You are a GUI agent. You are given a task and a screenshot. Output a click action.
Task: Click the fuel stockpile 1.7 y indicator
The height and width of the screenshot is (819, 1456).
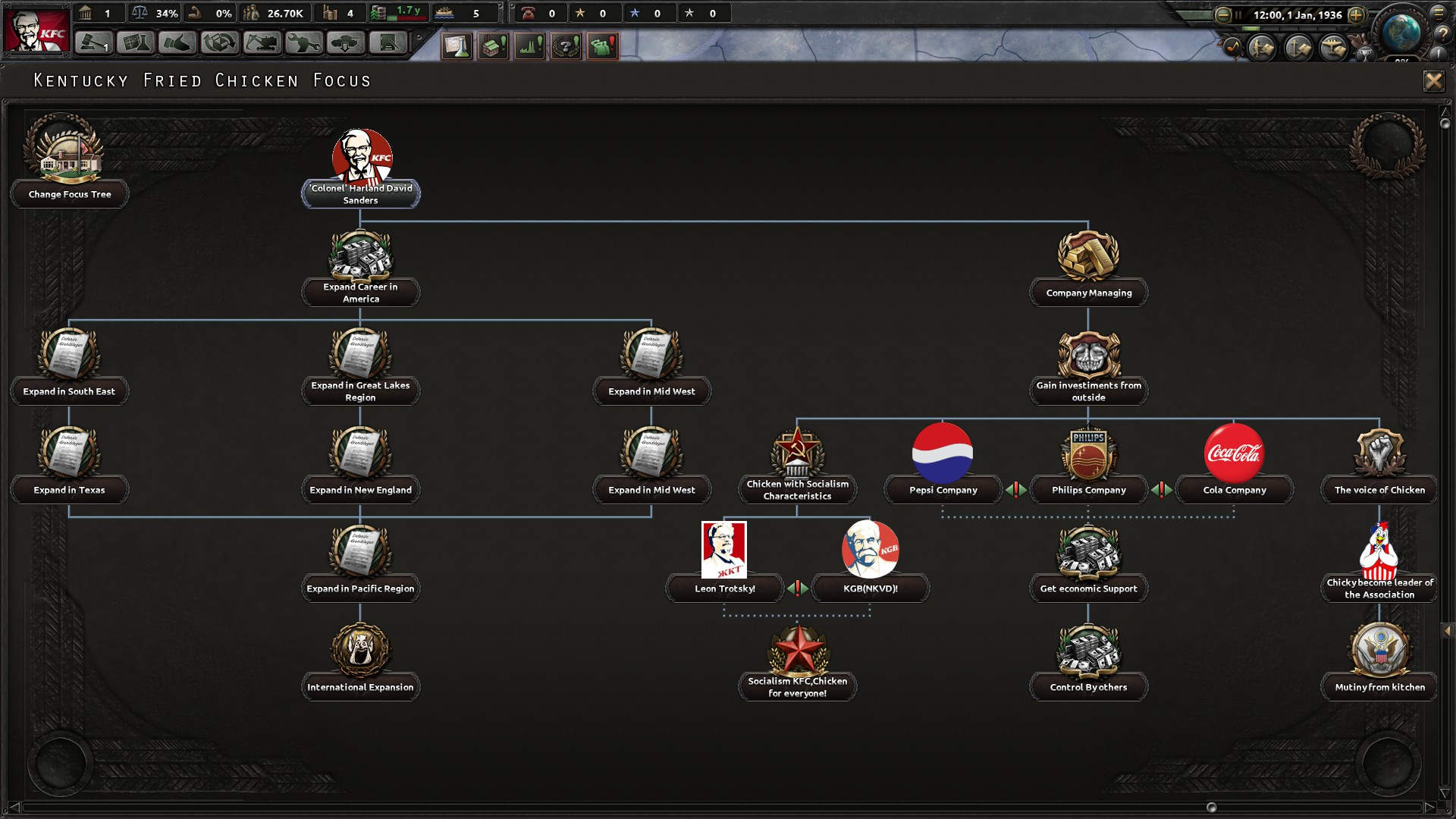[397, 13]
